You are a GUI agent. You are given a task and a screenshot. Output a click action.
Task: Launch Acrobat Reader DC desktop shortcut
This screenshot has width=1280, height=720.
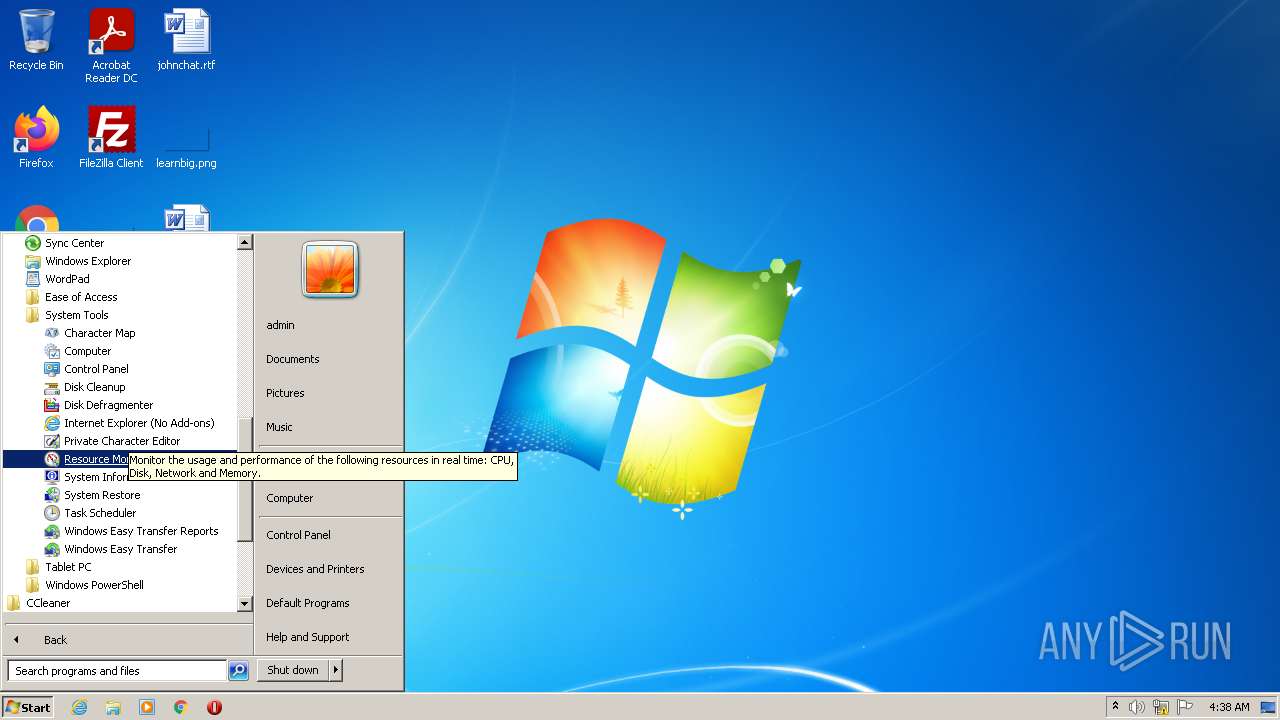(x=111, y=46)
